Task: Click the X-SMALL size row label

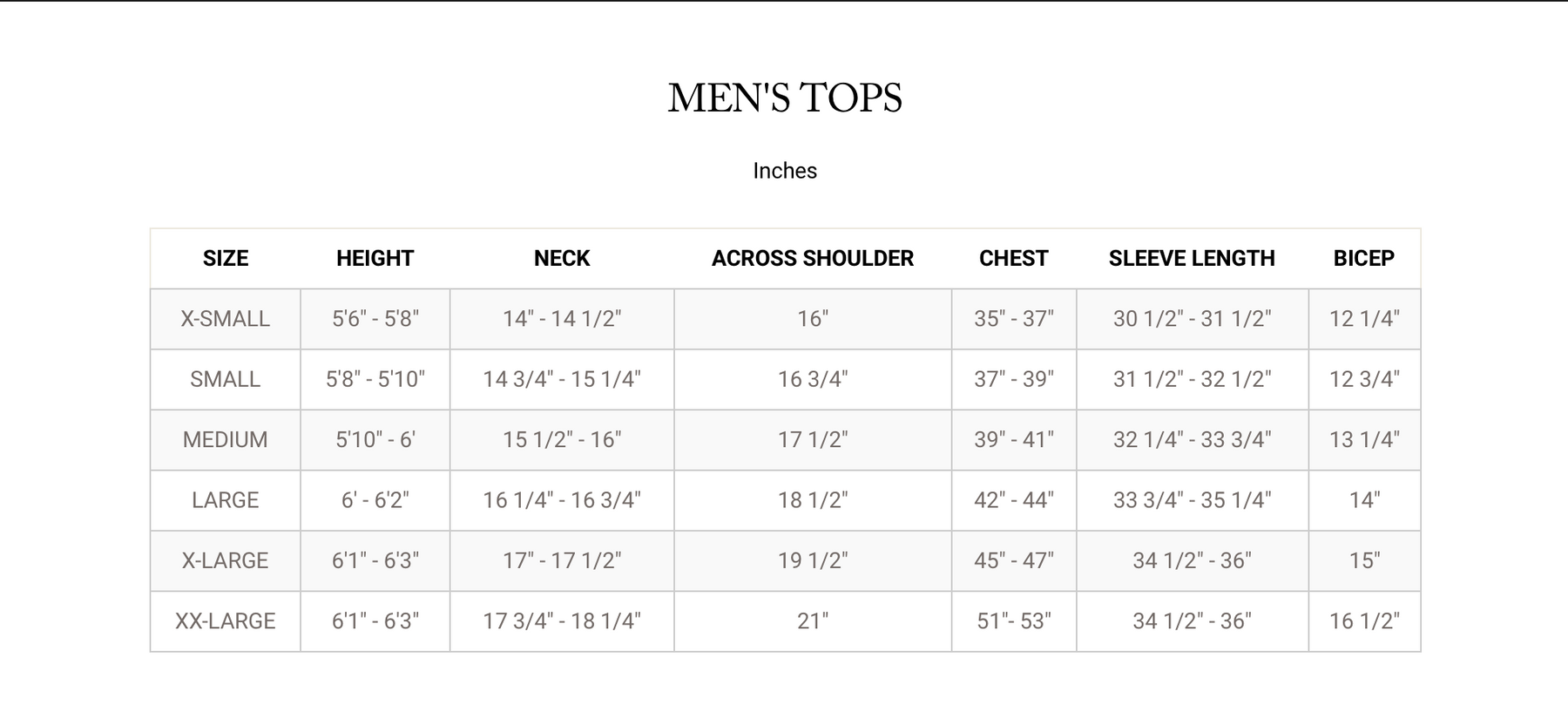Action: click(226, 319)
